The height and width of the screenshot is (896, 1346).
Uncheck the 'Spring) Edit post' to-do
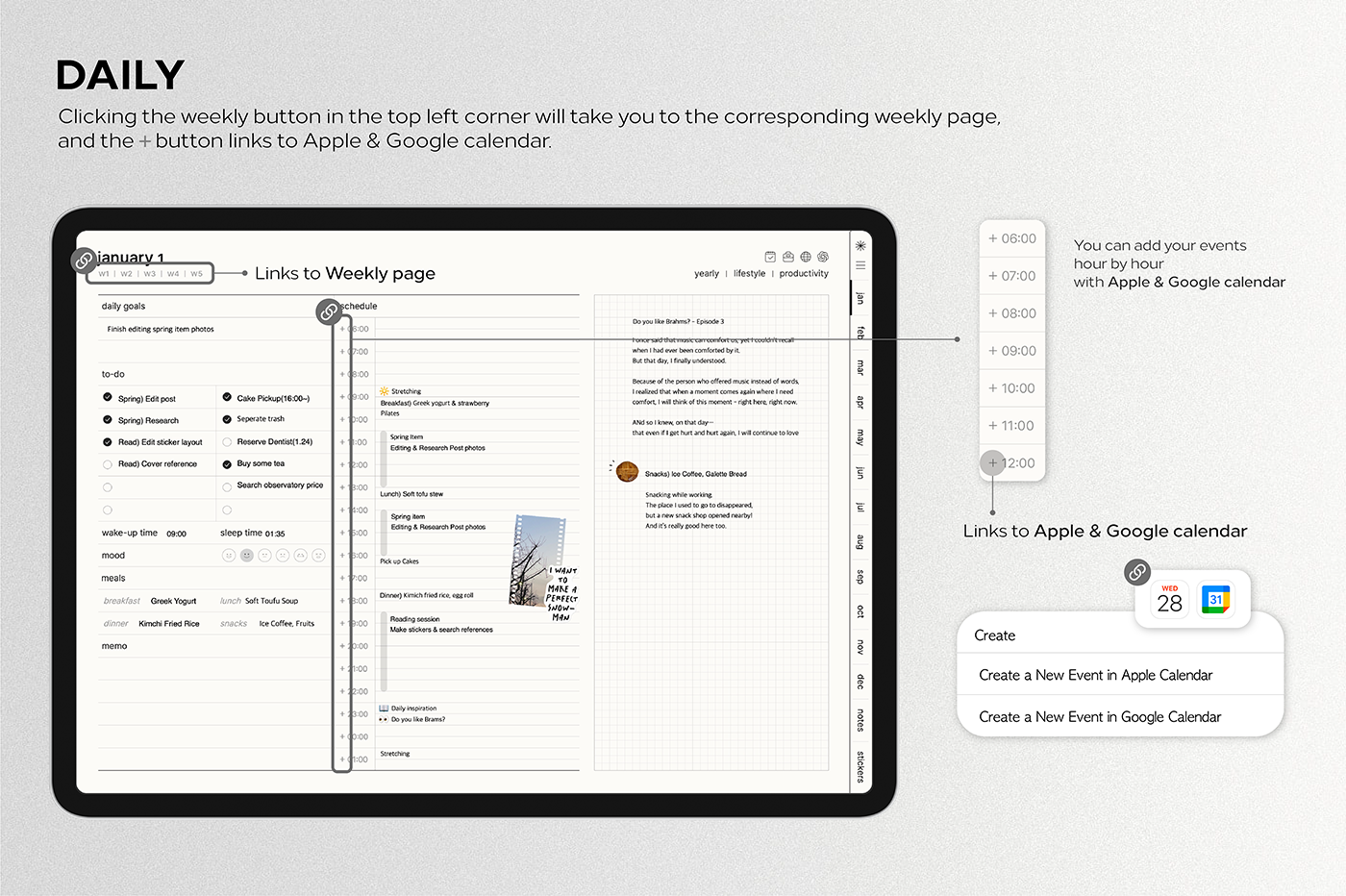(108, 397)
